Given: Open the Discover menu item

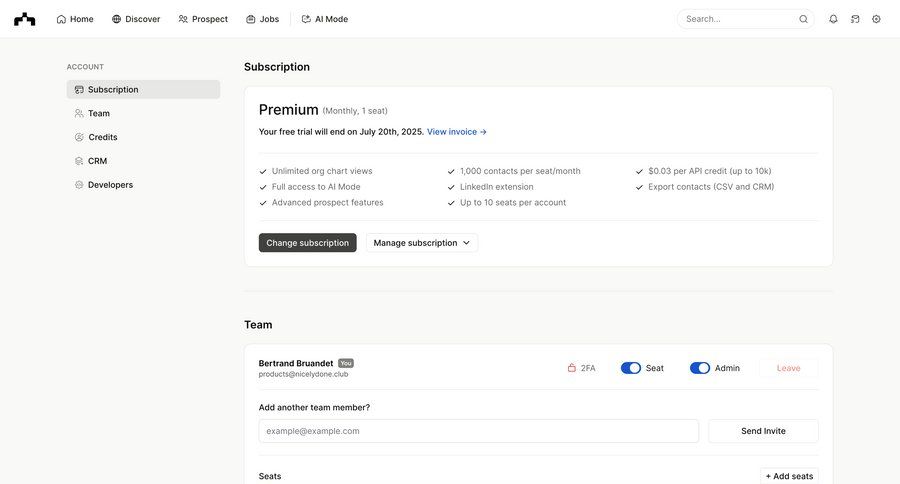Looking at the screenshot, I should tap(136, 19).
